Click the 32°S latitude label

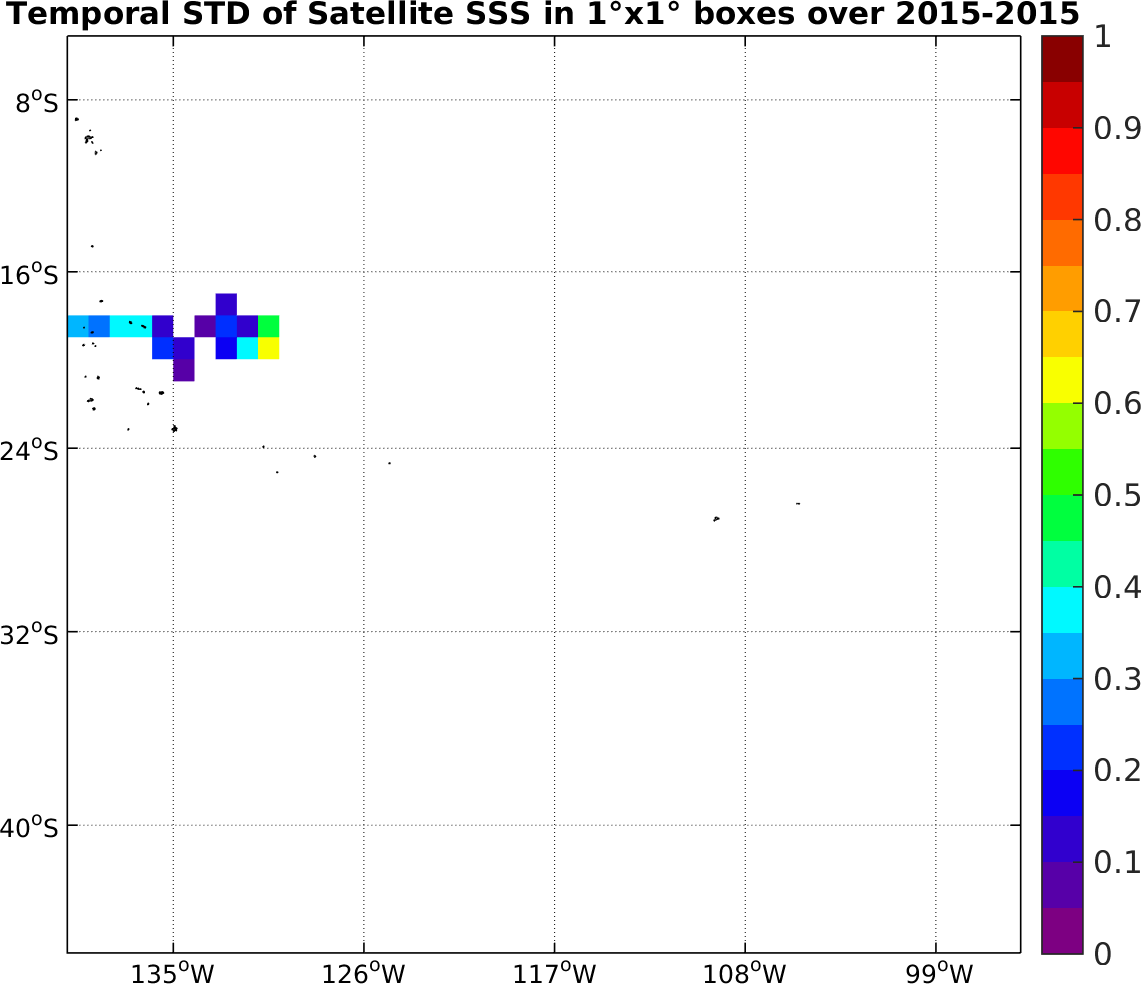coord(29,635)
